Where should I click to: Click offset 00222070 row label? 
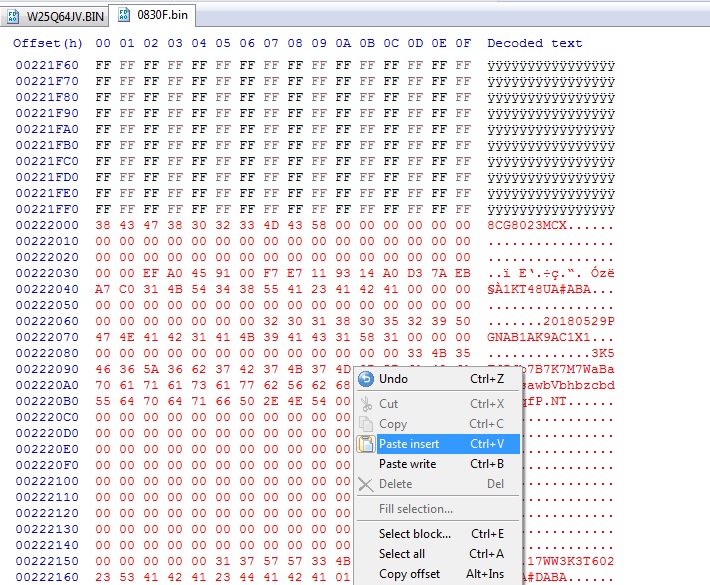[x=47, y=337]
